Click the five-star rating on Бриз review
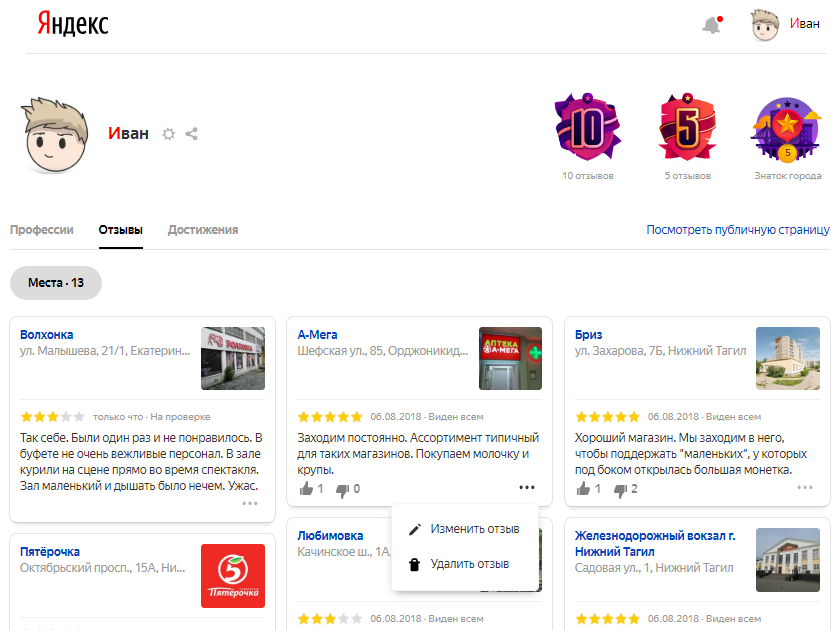Image resolution: width=840 pixels, height=630 pixels. 608,417
